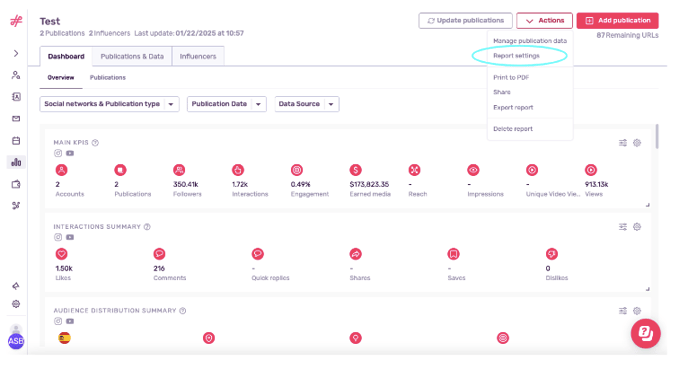Open the mail envelope sidebar icon
This screenshot has height=369, width=688.
click(x=16, y=118)
